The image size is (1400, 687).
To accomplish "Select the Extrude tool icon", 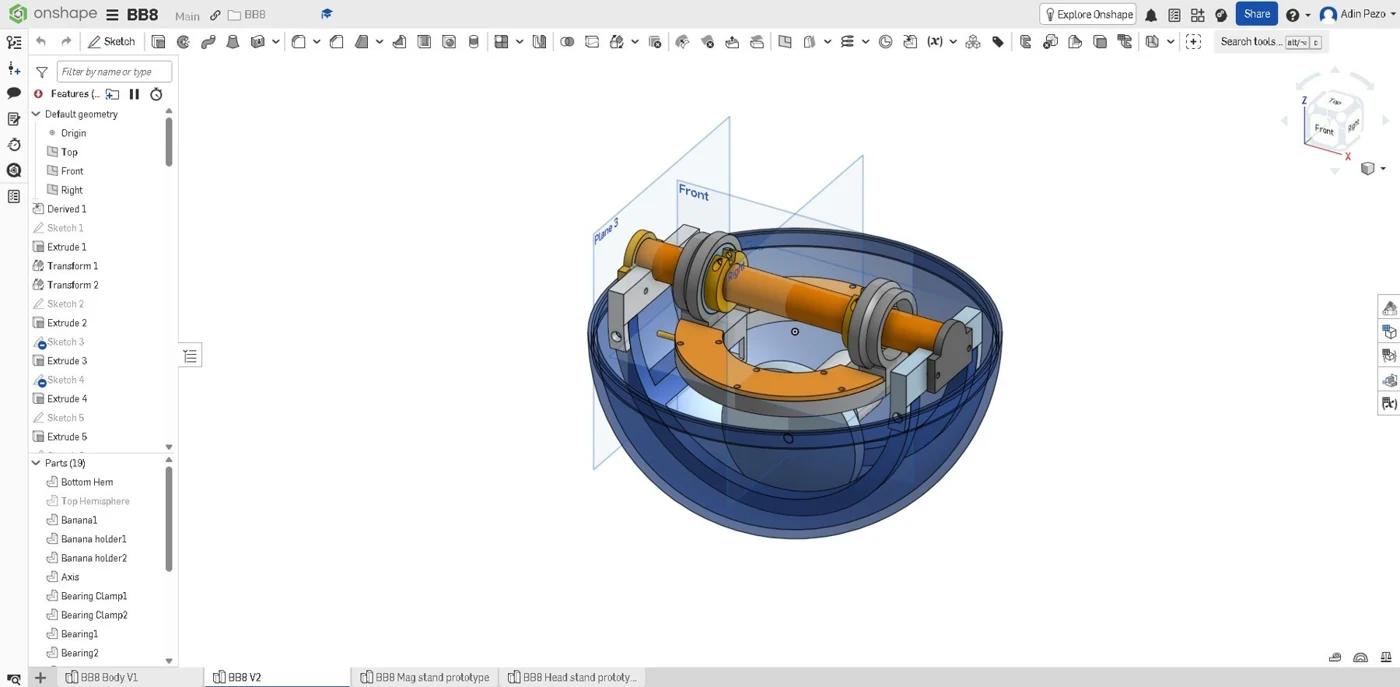I will (x=158, y=42).
